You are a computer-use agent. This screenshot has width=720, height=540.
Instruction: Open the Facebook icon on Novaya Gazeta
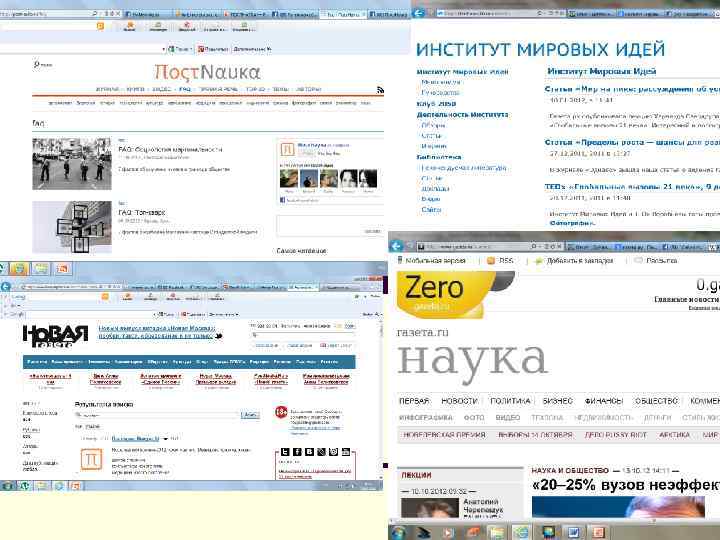pyautogui.click(x=297, y=452)
